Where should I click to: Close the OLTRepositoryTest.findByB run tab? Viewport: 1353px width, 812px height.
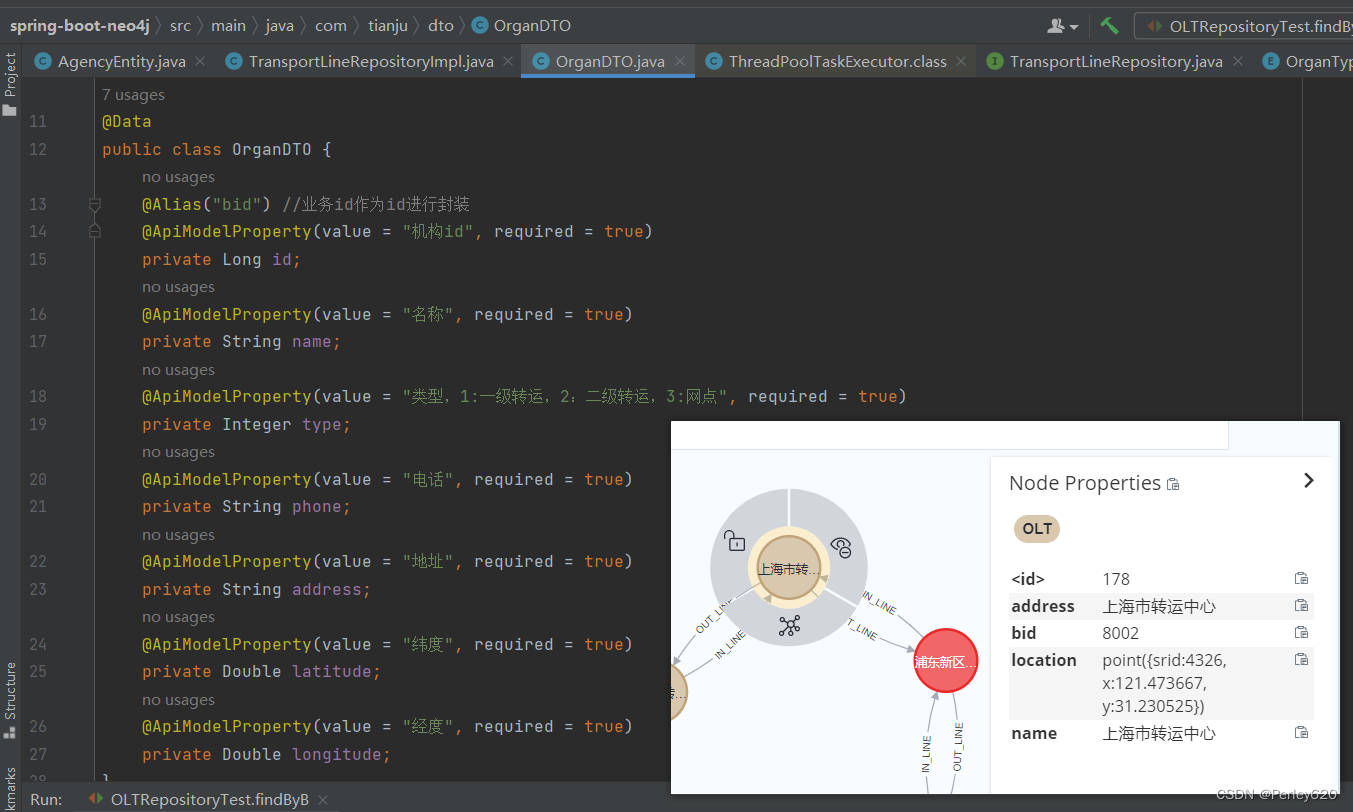tap(323, 800)
